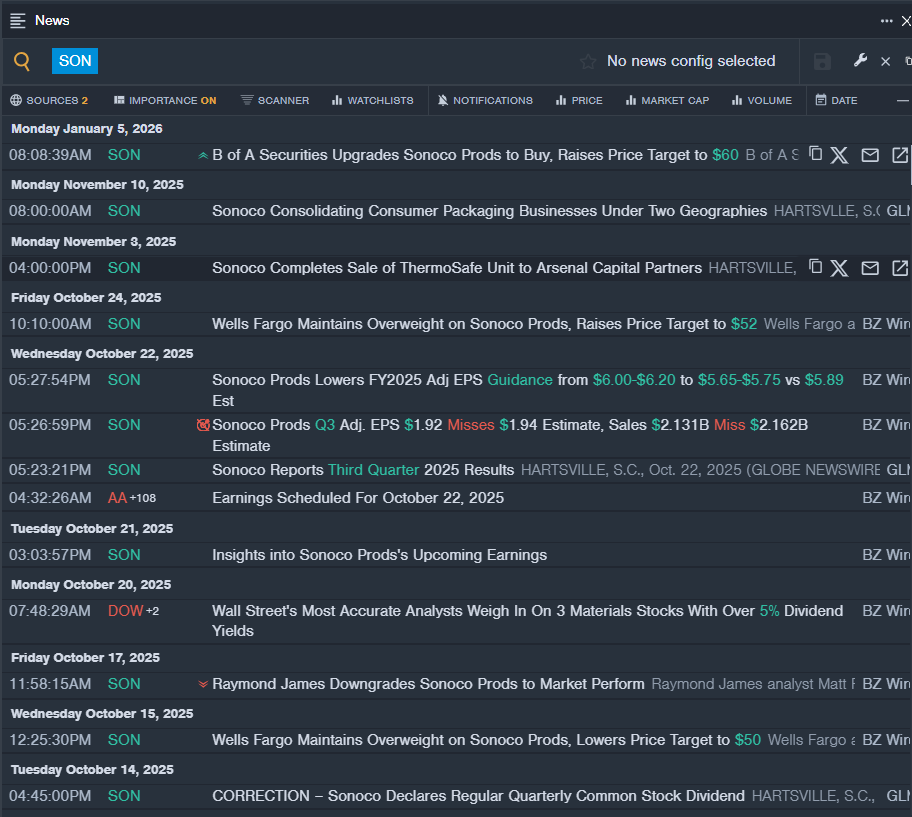Copy the B of A upgrade headline

[815, 154]
